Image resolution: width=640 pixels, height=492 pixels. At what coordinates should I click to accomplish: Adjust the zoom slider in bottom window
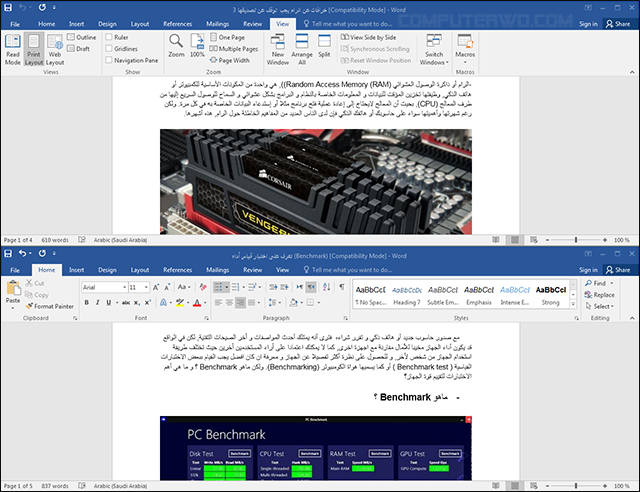point(576,486)
